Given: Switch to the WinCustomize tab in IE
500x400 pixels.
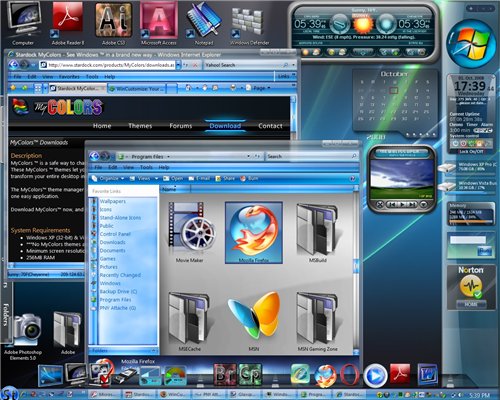Looking at the screenshot, I should (137, 88).
